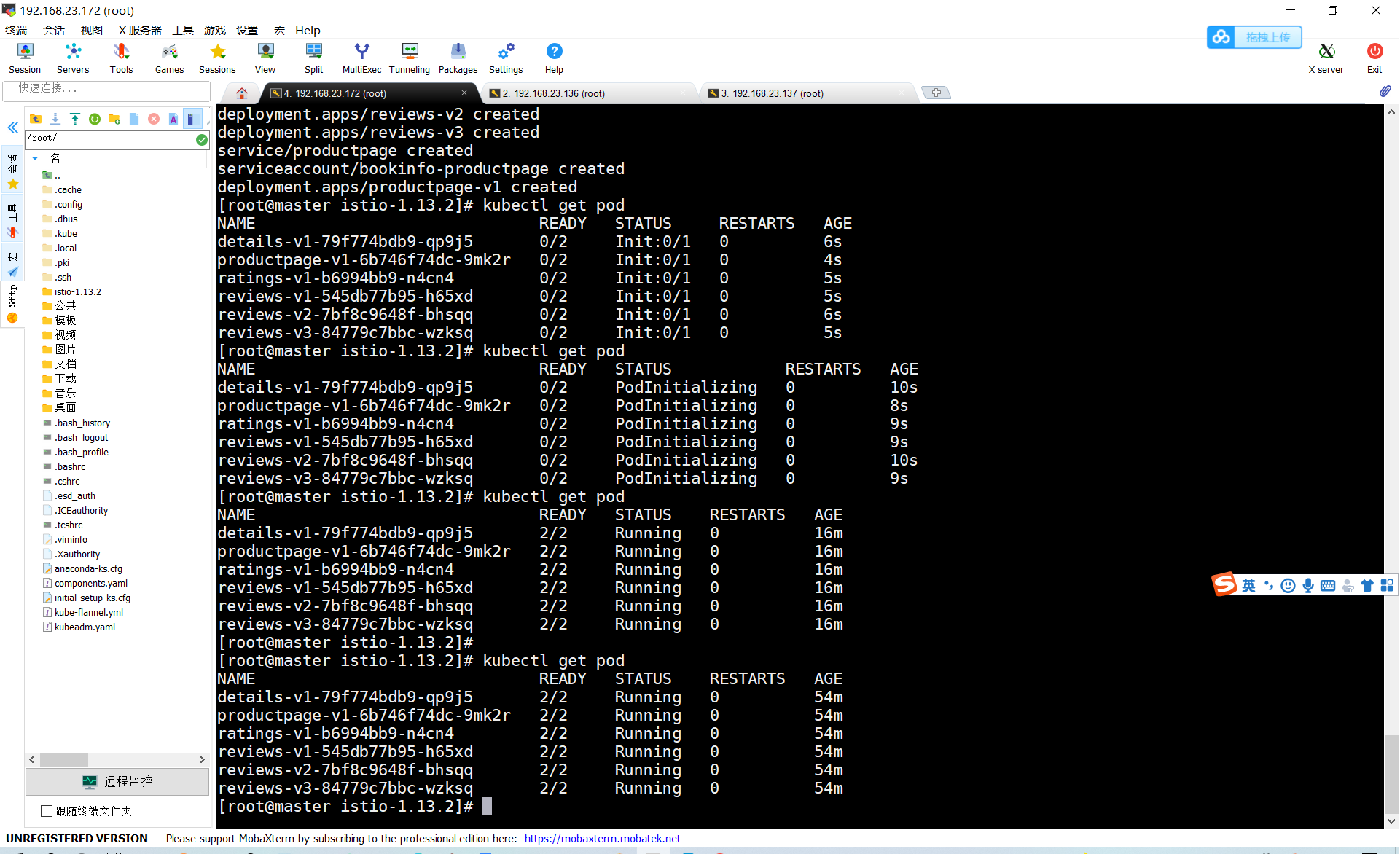Open the X 服务器 menu
This screenshot has height=854, width=1400.
140,30
